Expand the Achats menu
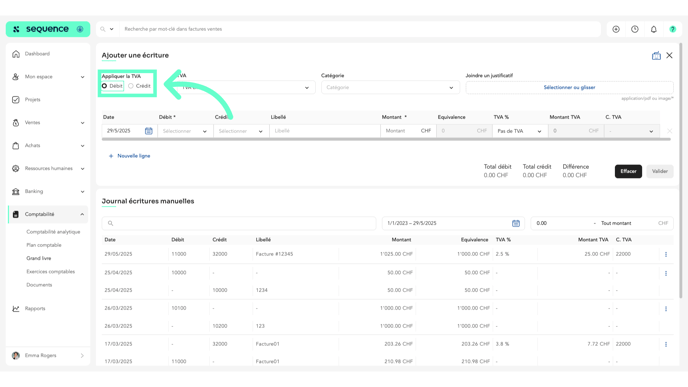Viewport: 688px width, 387px height. click(48, 146)
